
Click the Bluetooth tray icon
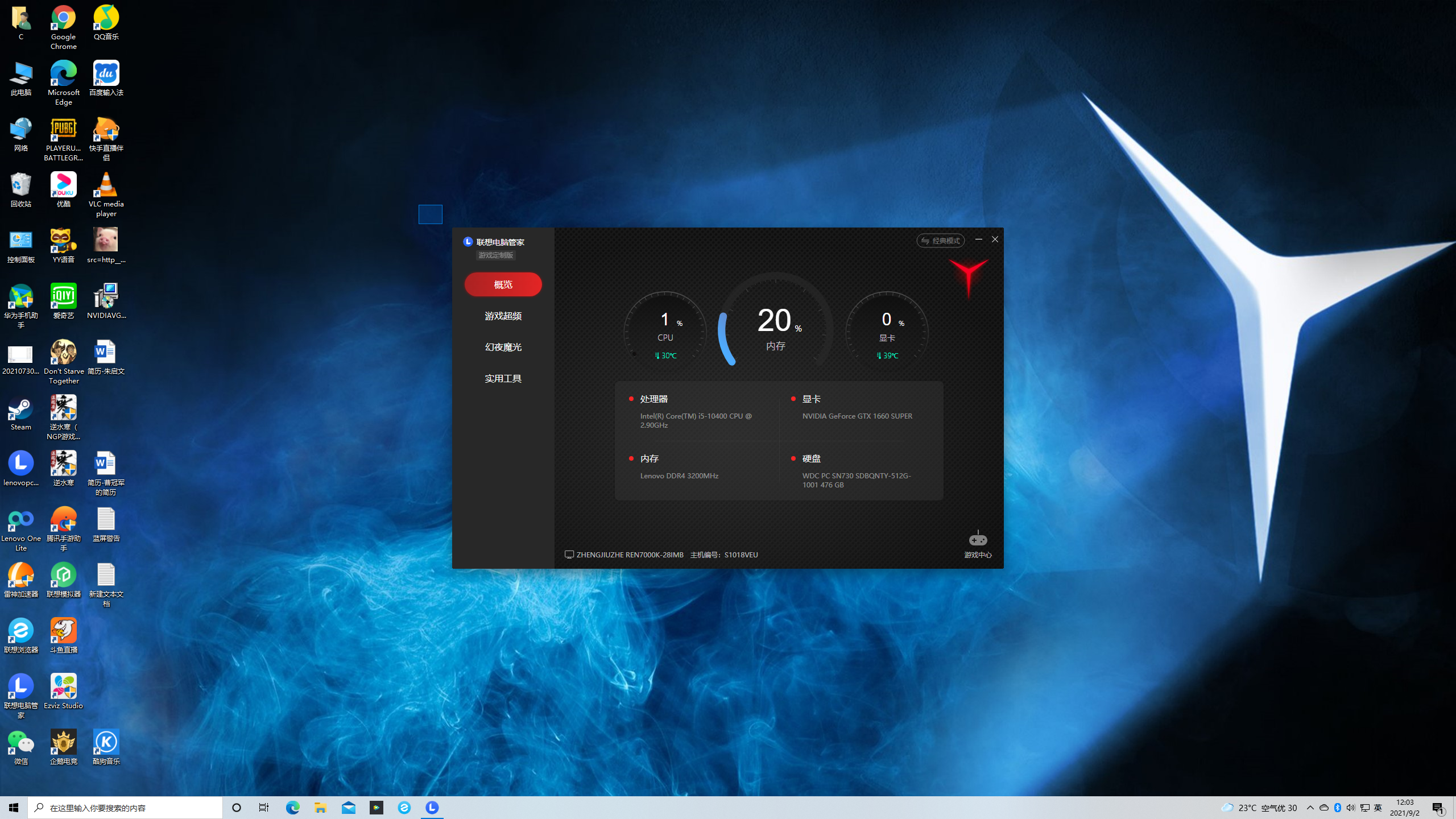point(1338,808)
